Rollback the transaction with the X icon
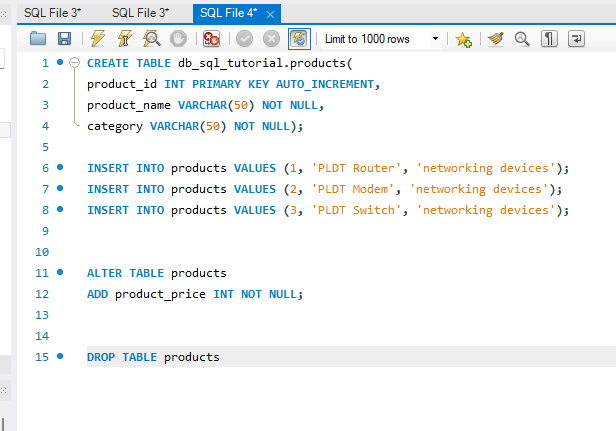This screenshot has width=616, height=431. click(271, 39)
